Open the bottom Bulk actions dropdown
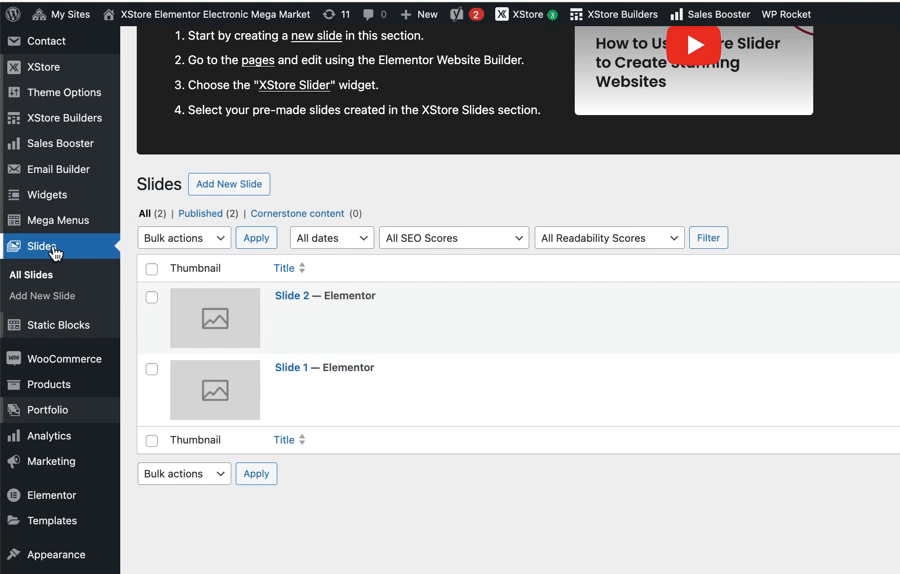Screen dimensions: 900x574 coord(184,474)
